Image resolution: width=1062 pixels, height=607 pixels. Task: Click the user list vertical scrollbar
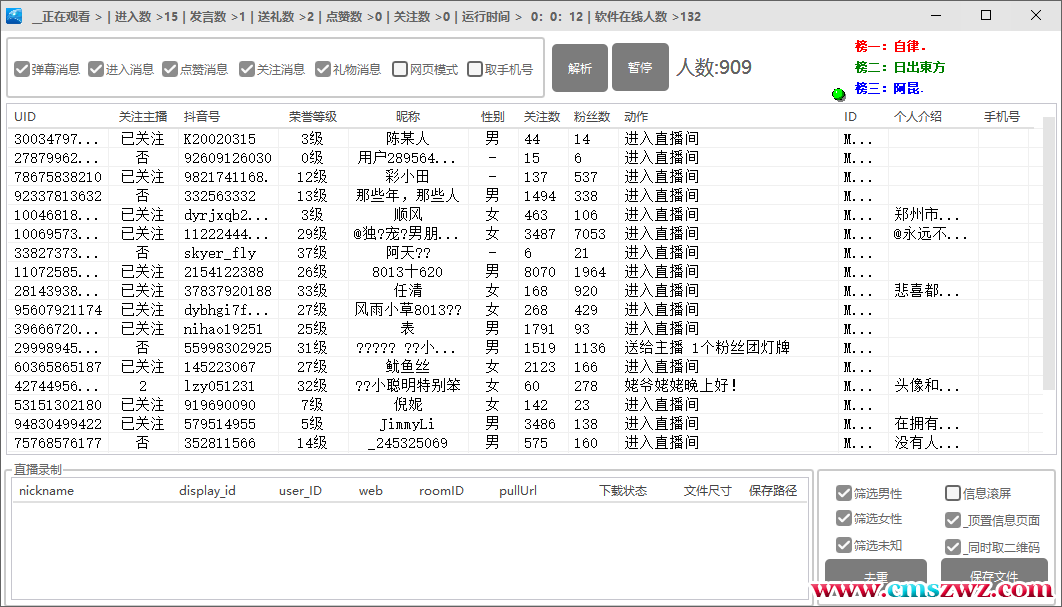[1048, 250]
